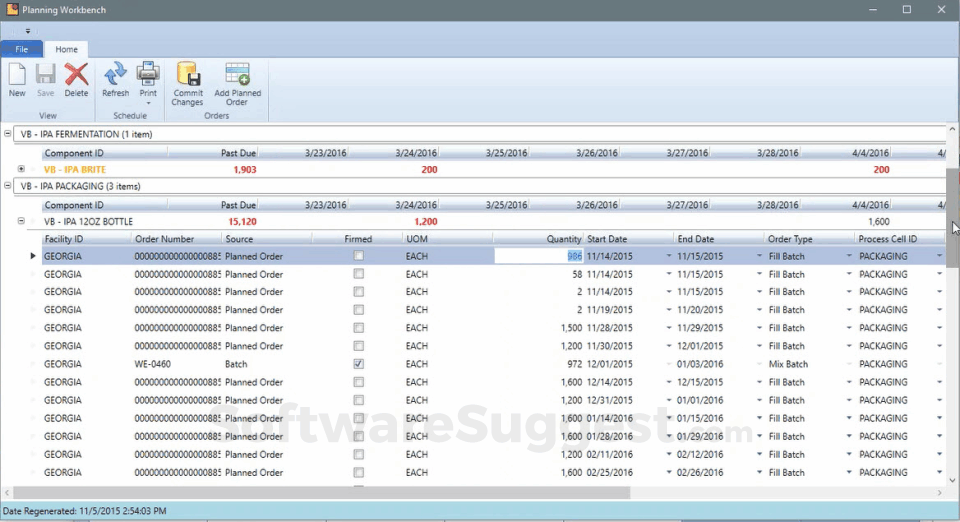Image resolution: width=960 pixels, height=522 pixels.
Task: Click the horizontal scrollbar at bottom
Action: [x=320, y=493]
